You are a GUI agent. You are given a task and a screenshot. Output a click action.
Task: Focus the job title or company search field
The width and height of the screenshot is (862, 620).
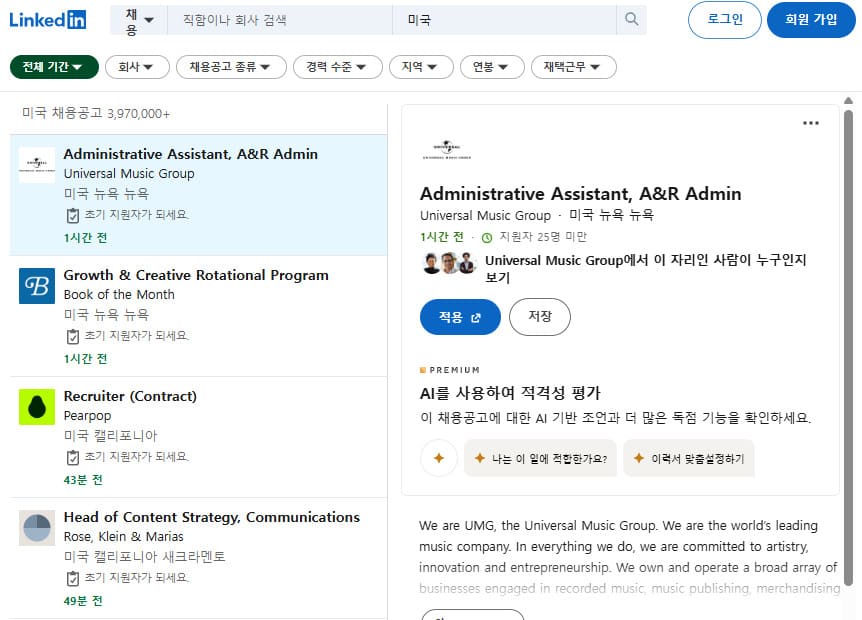(x=280, y=20)
